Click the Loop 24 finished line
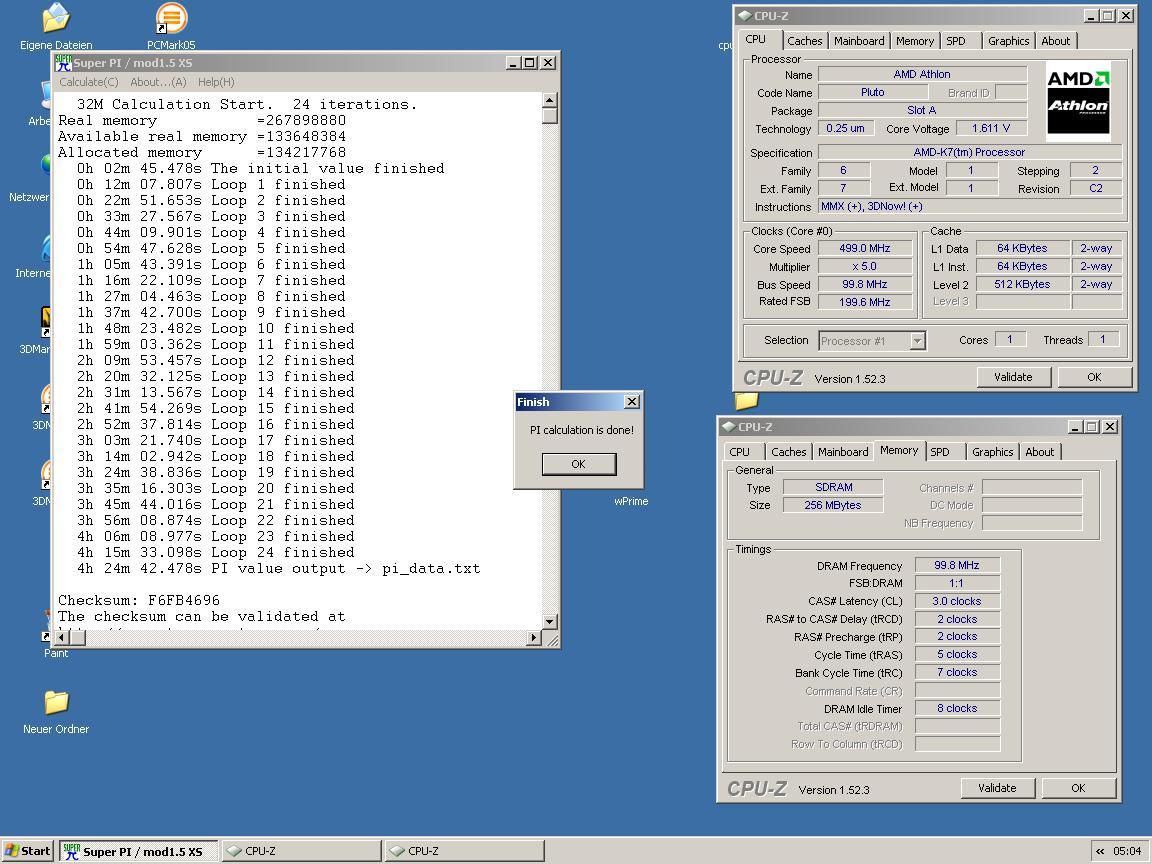 coord(215,552)
